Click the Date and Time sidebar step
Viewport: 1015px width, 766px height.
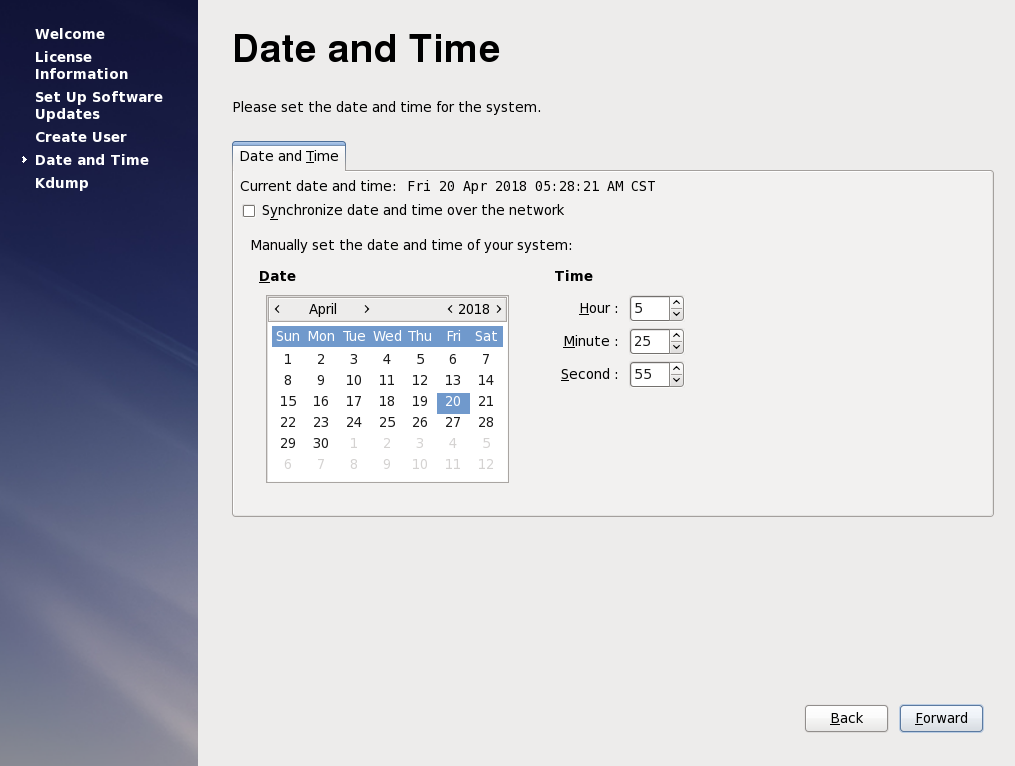click(92, 160)
